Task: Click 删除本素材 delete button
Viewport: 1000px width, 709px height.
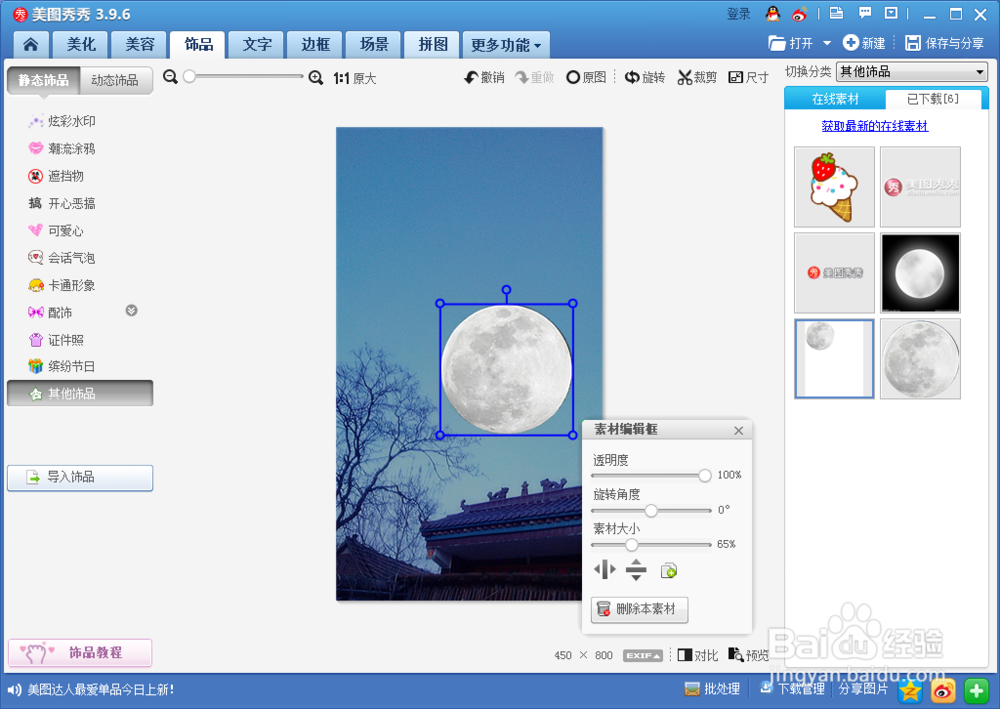Action: point(639,610)
